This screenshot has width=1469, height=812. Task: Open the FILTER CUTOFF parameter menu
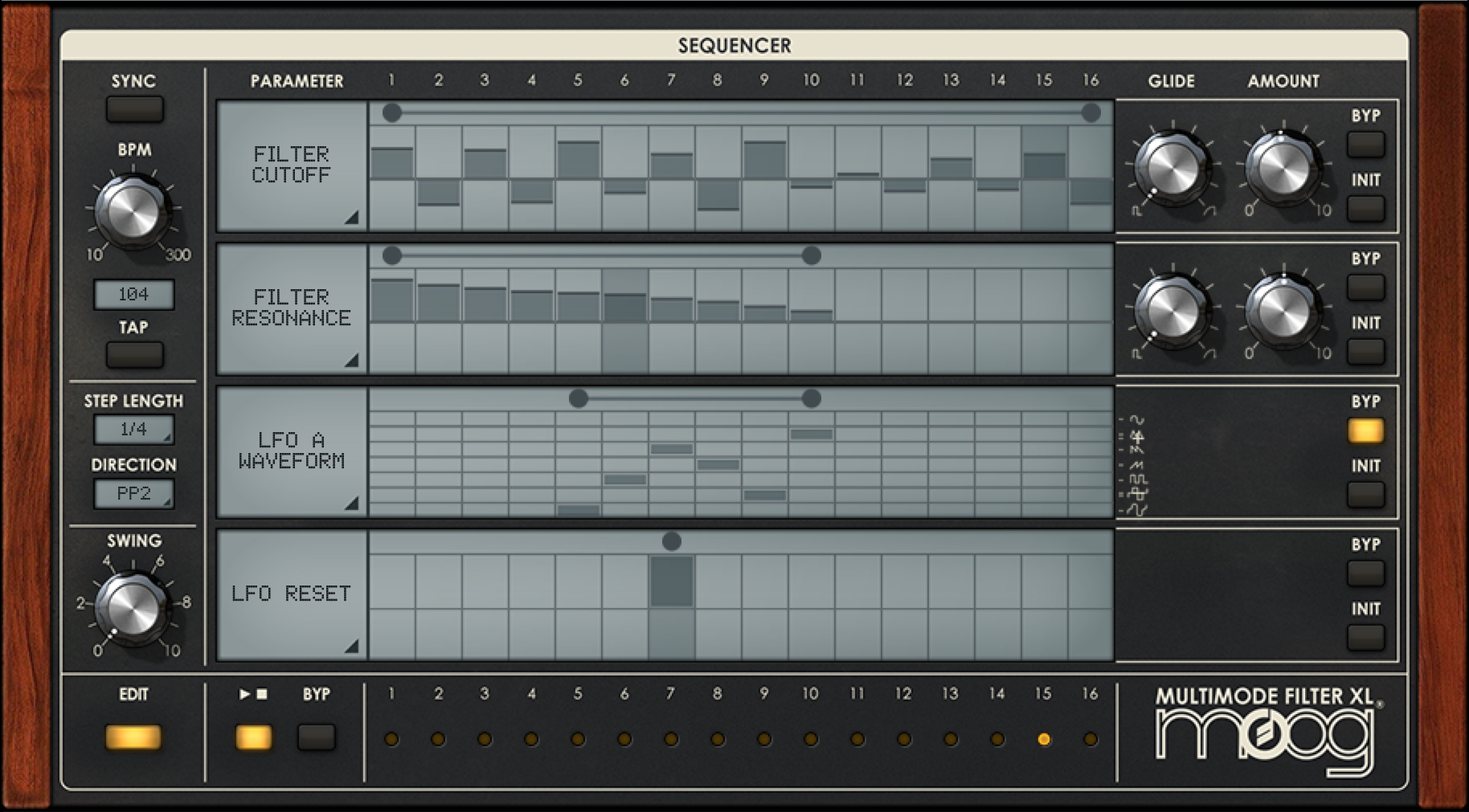pos(292,165)
